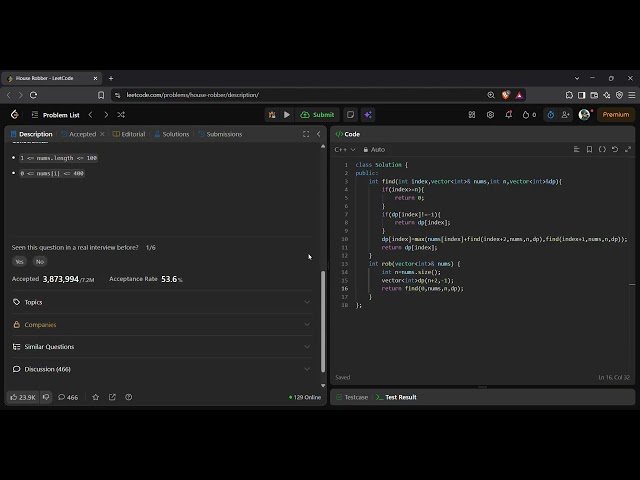640x480 pixels.
Task: Format the code icon
Action: click(576, 149)
